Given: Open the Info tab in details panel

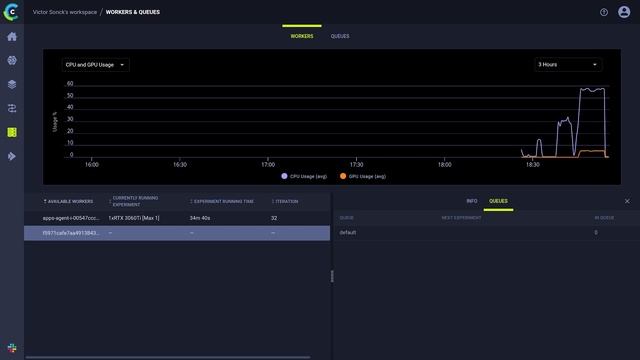Looking at the screenshot, I should (x=471, y=201).
